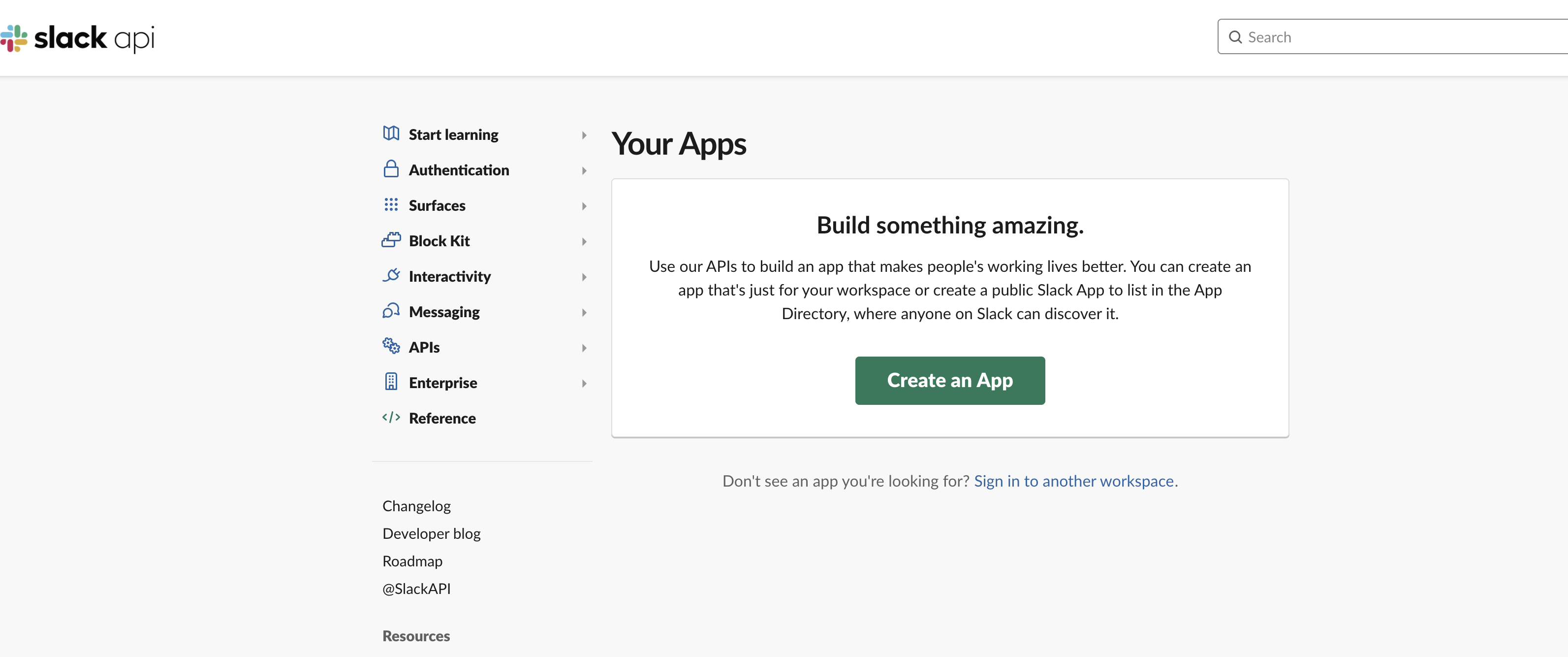Click the Slack API logo
Screen dimensions: 1568x657
click(77, 38)
